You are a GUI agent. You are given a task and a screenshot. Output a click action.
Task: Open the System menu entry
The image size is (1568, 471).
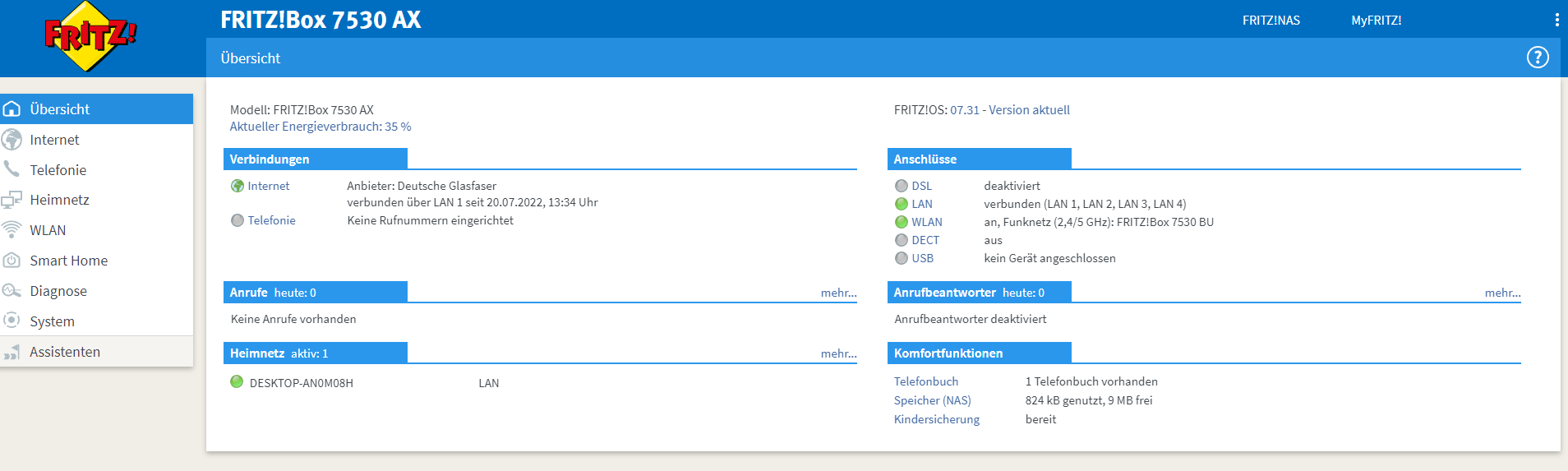(96, 321)
